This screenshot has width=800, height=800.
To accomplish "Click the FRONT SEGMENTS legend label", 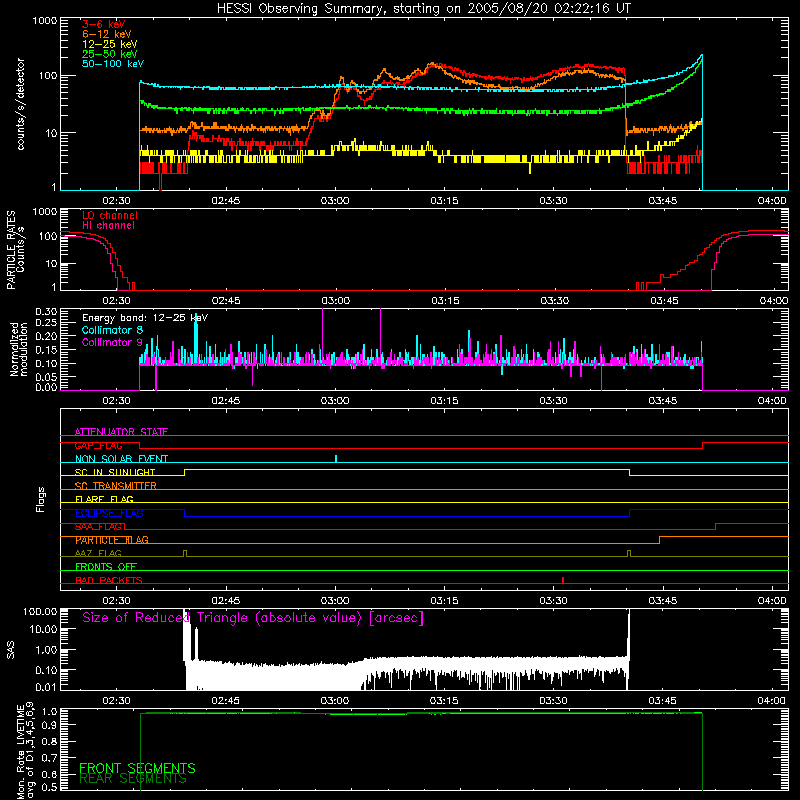I will tap(137, 768).
